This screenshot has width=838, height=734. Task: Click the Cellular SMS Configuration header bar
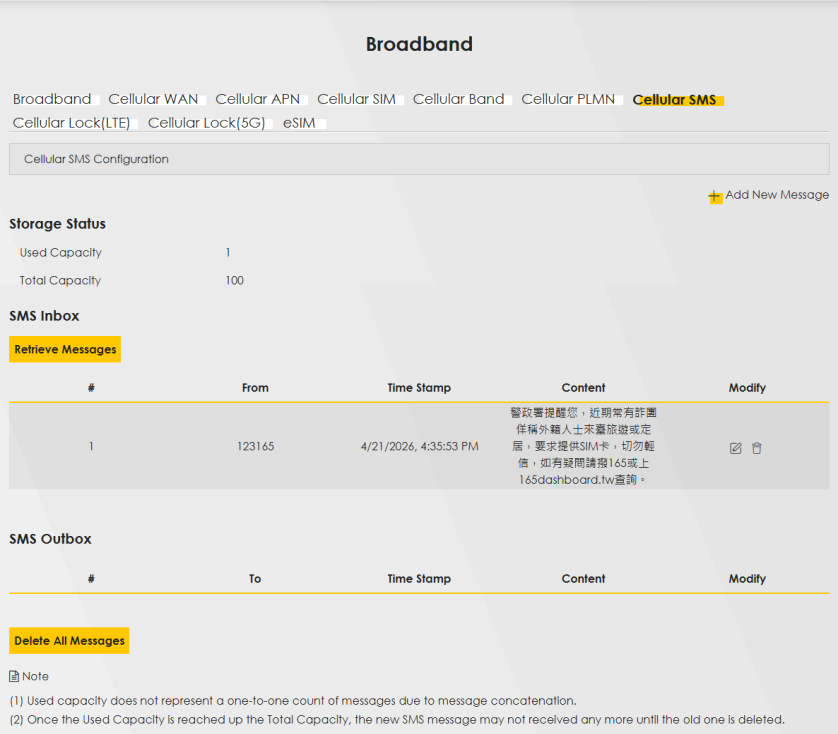point(419,159)
